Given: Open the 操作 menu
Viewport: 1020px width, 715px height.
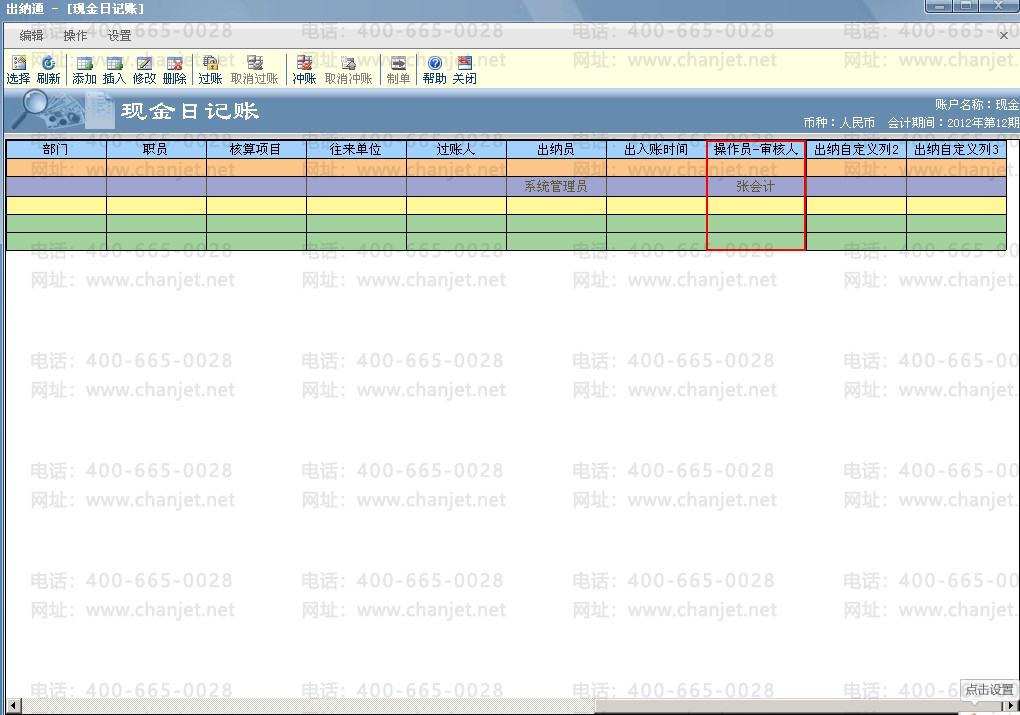Looking at the screenshot, I should (75, 36).
